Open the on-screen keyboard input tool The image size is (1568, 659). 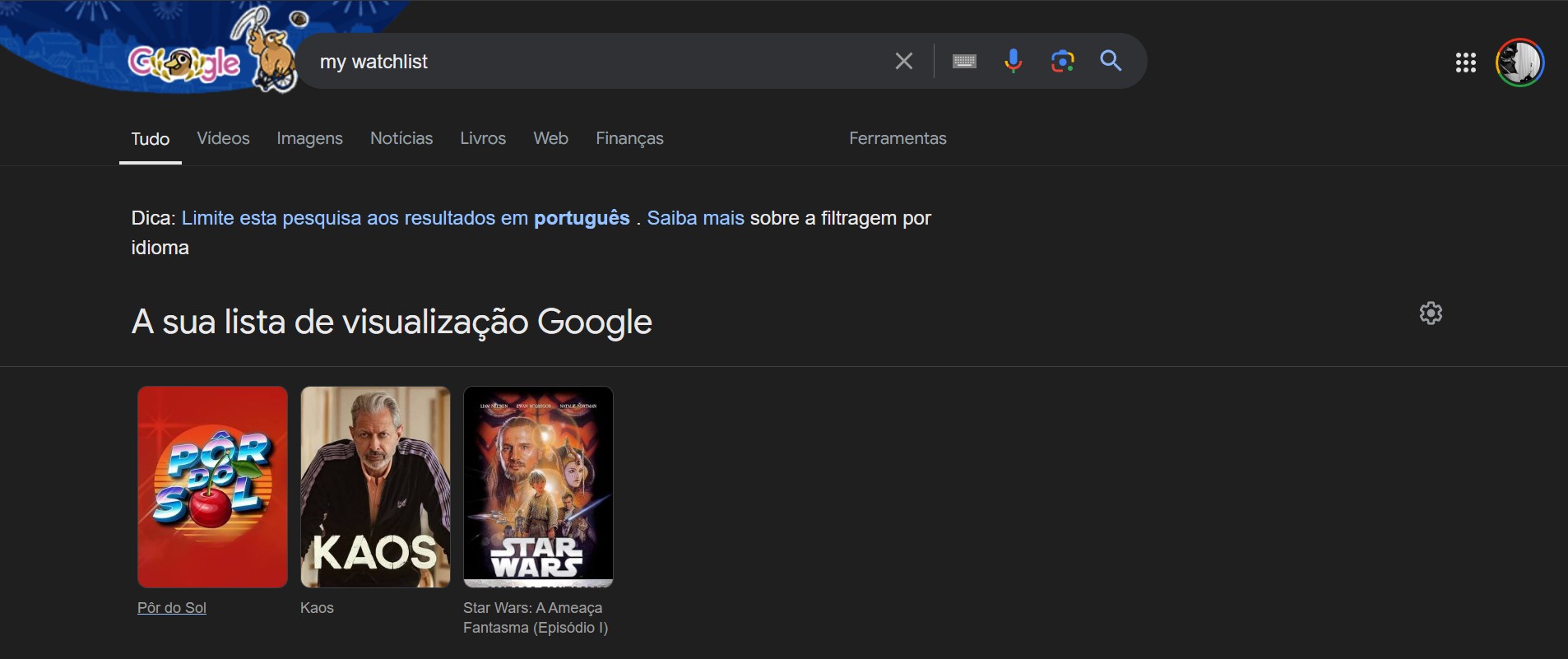point(963,61)
